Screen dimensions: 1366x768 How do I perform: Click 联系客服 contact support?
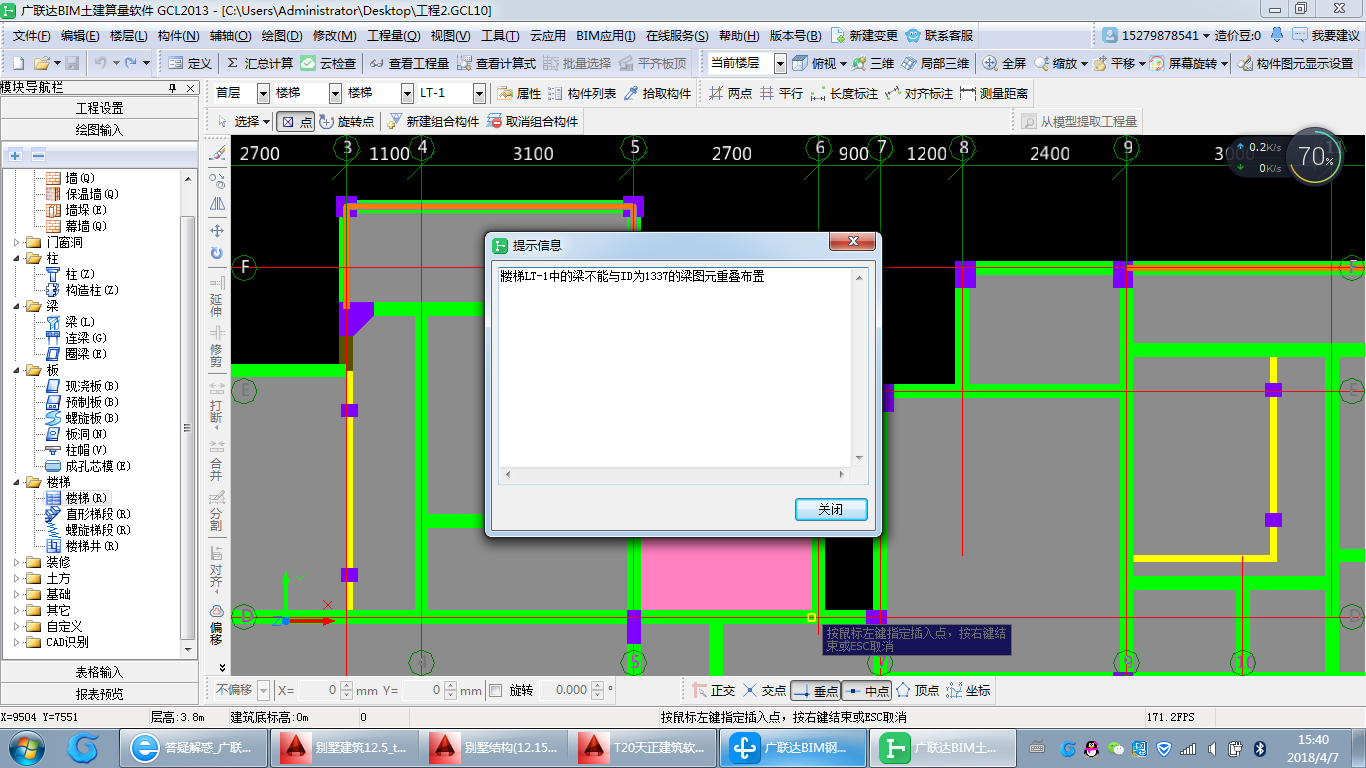point(939,35)
